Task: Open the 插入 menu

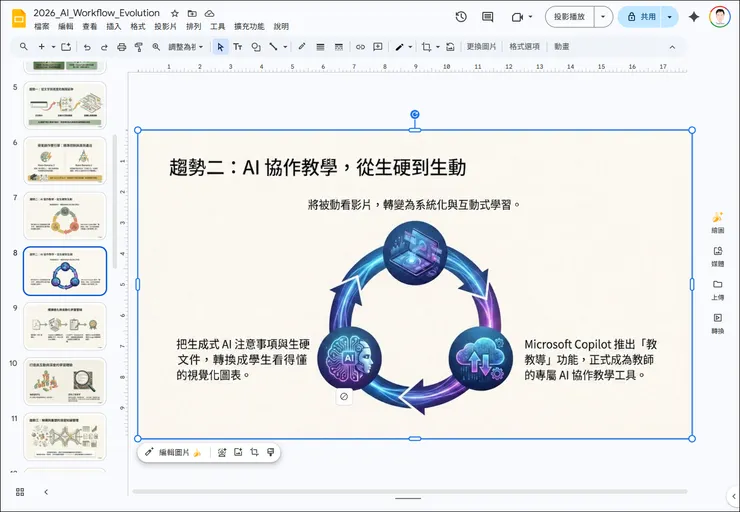Action: pos(114,26)
